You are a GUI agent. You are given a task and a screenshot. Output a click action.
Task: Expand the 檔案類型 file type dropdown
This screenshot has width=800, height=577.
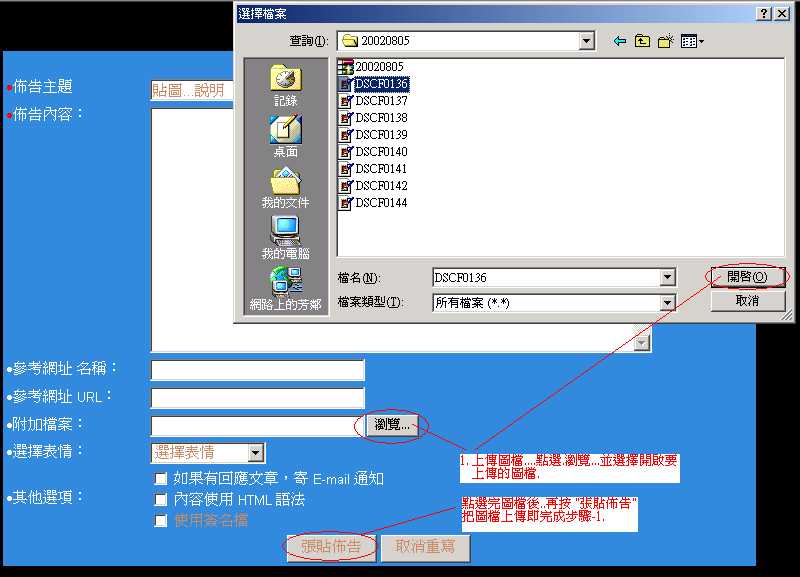pos(667,302)
